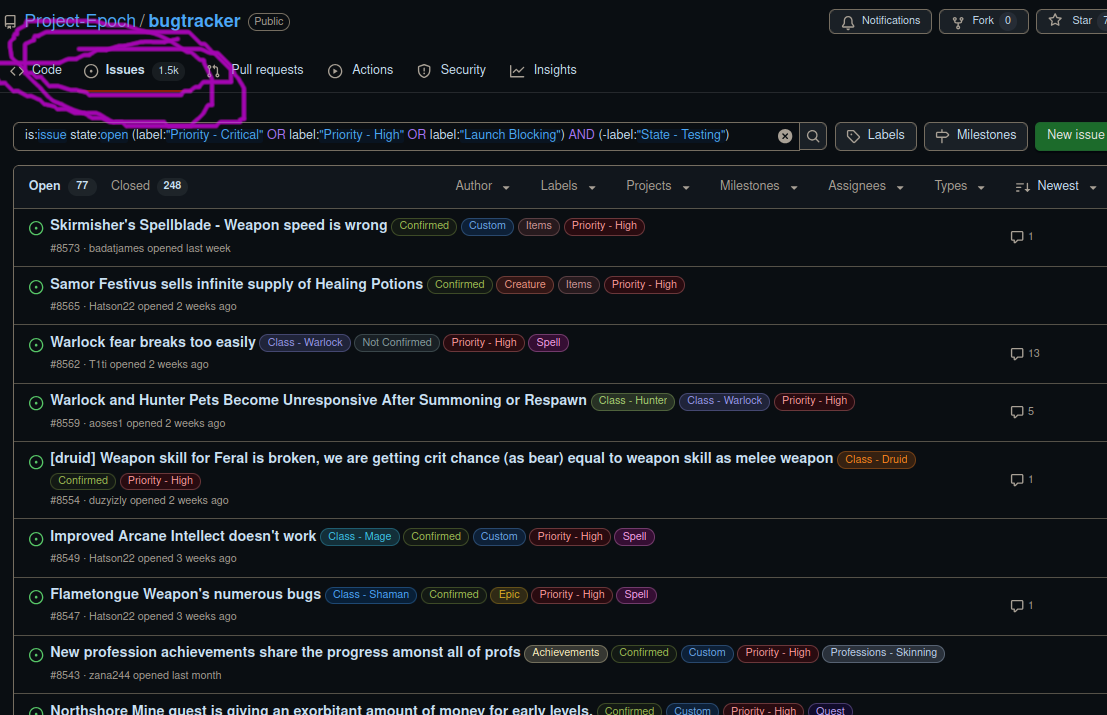This screenshot has width=1107, height=715.
Task: Open Northshore Mine quest money issue
Action: coord(321,709)
